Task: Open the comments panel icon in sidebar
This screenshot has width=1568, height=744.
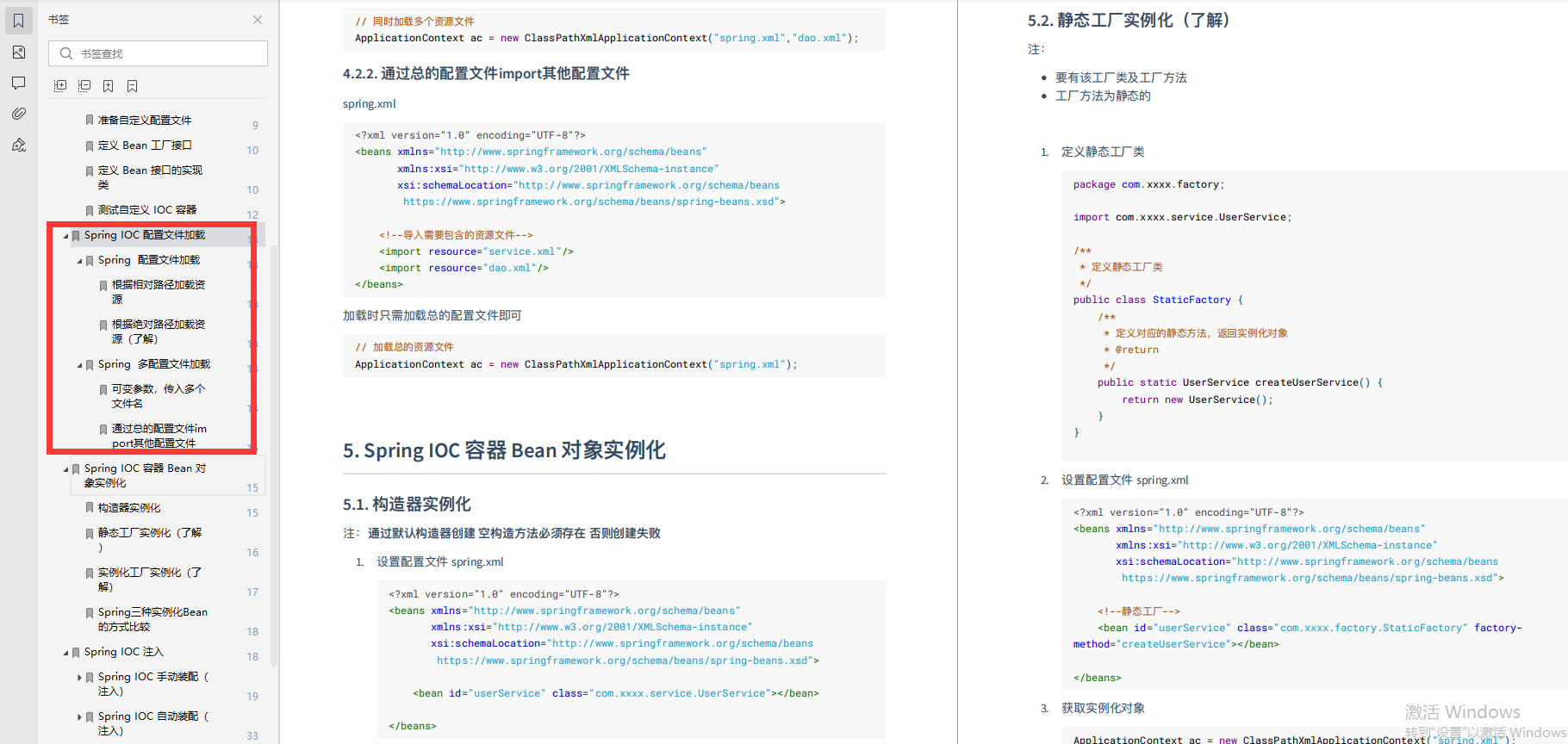Action: [19, 83]
